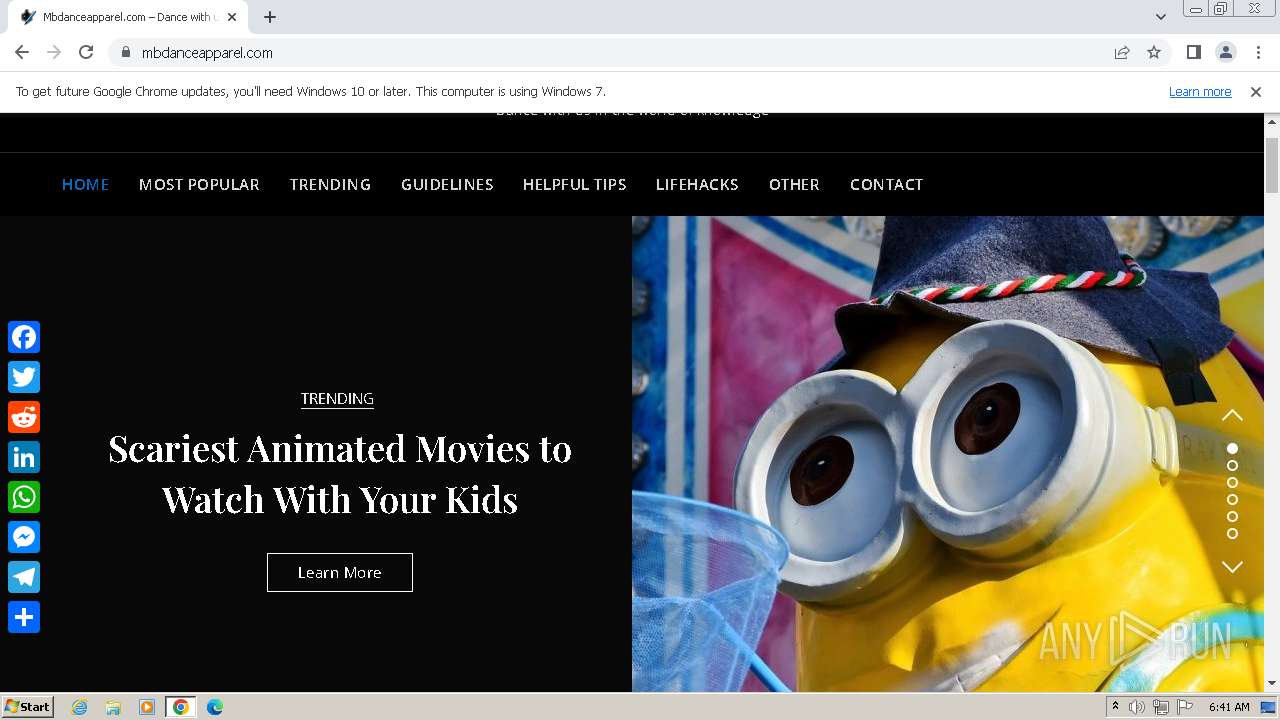
Task: Open OTHER menu item
Action: [794, 184]
